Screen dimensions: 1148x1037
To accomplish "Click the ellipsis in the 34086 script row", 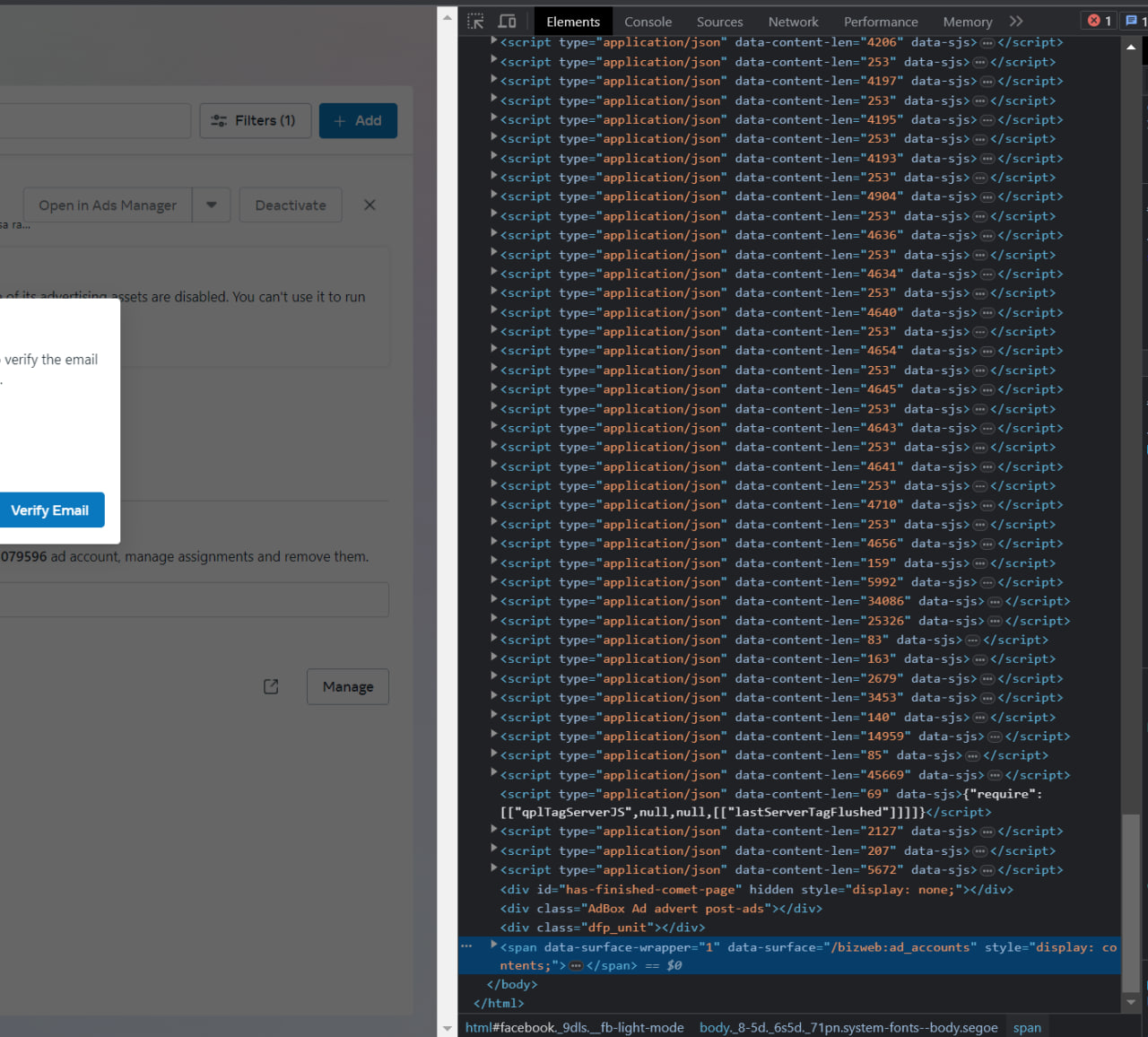I will tap(995, 602).
